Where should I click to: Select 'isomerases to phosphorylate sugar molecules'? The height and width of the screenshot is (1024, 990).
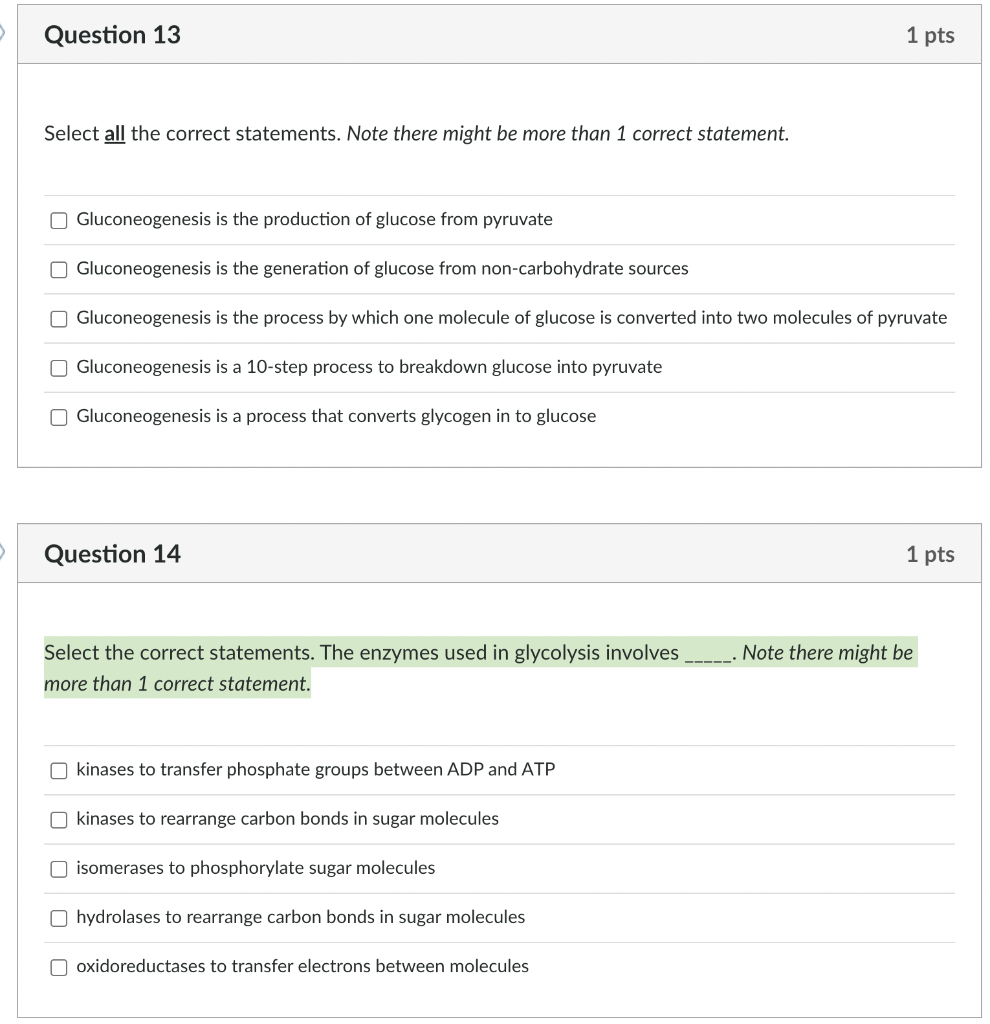click(x=59, y=868)
